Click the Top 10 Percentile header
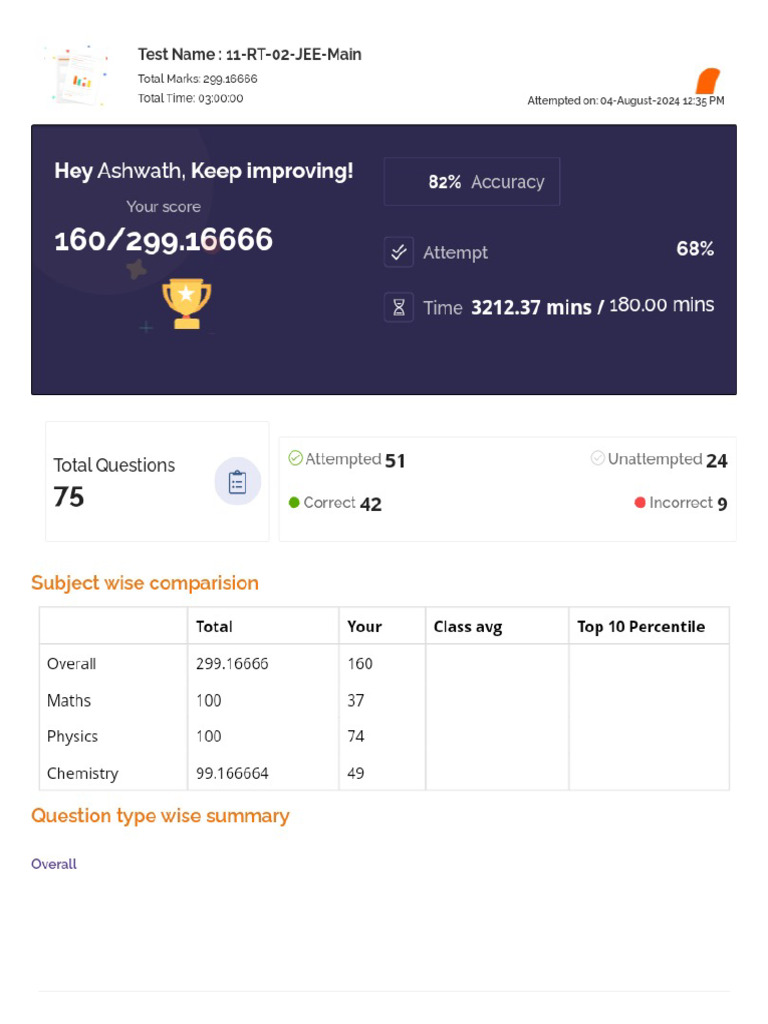 (641, 627)
